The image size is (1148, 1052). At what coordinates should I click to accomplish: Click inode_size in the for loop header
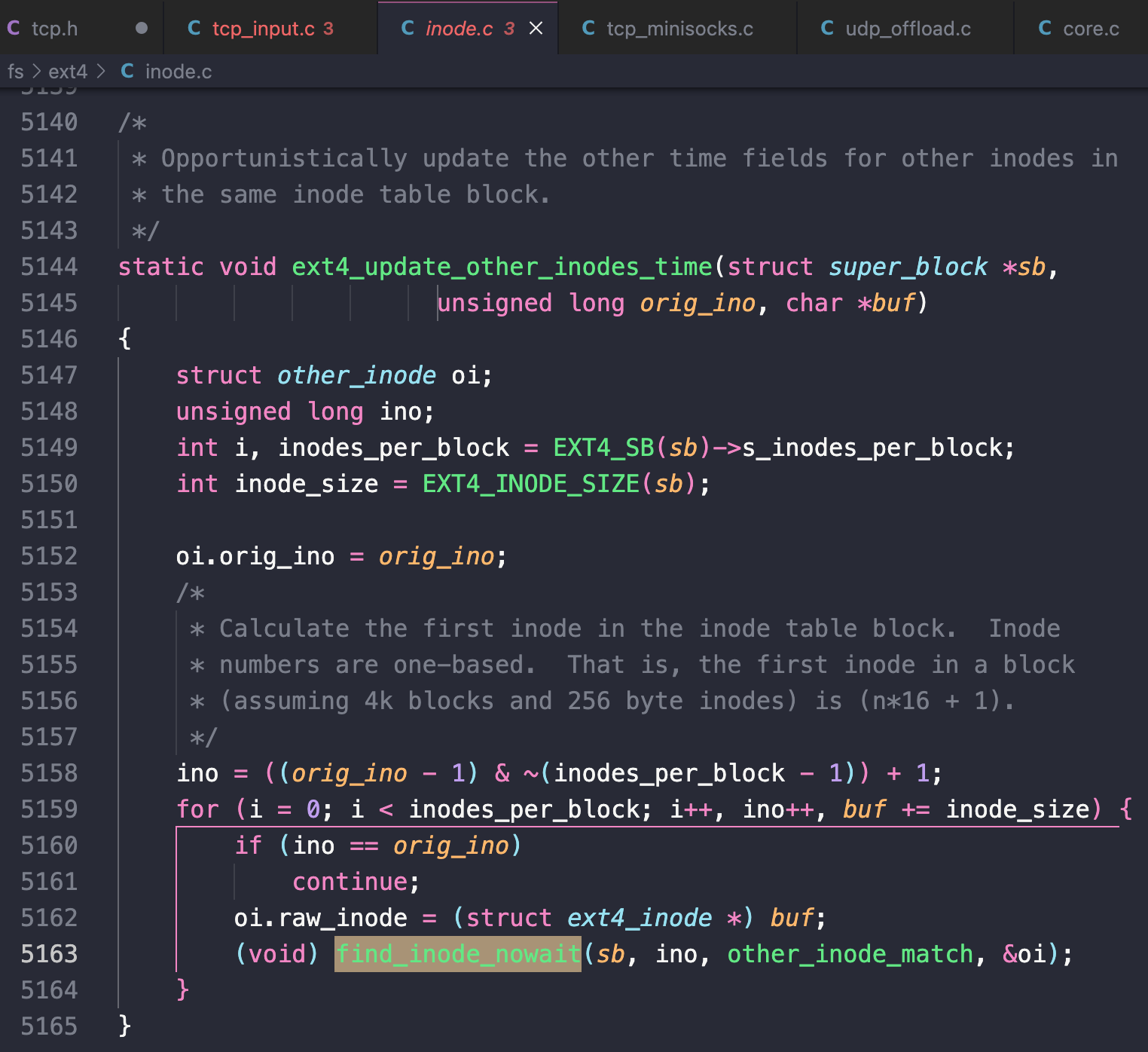pos(1018,809)
